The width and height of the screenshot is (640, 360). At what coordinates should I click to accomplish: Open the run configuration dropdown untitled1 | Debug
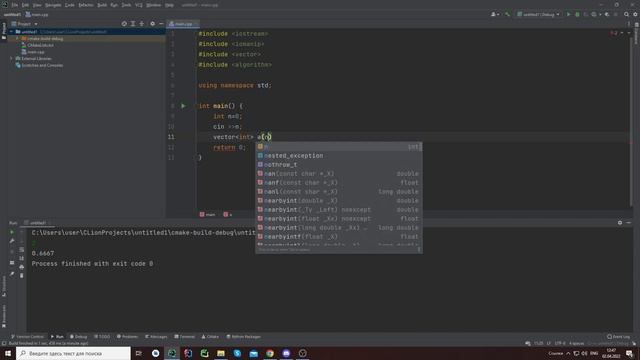[538, 14]
